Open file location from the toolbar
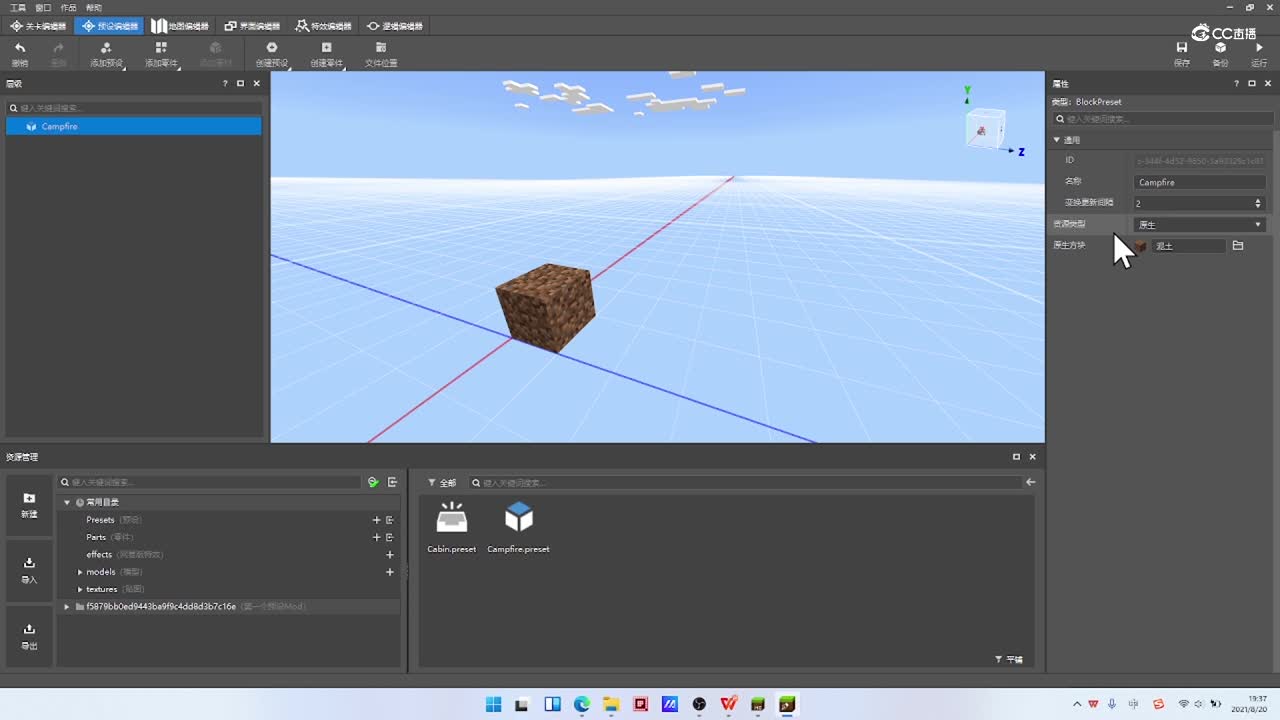Screen dimensions: 1280x720 pos(380,48)
